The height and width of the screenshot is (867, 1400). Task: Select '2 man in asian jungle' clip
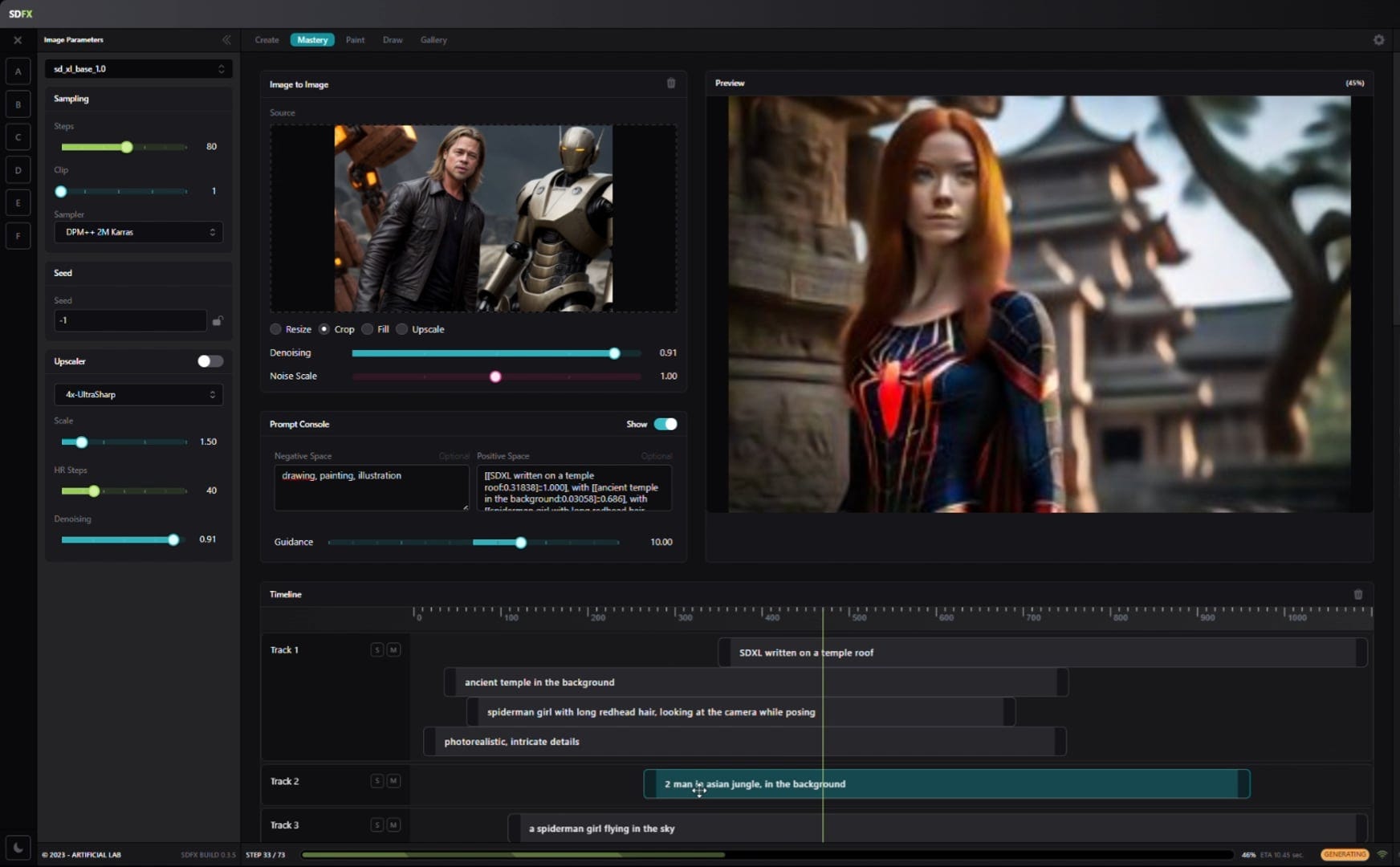947,784
